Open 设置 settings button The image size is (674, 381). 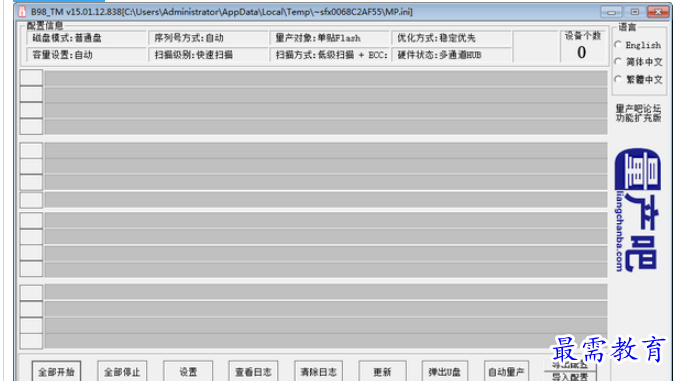(188, 372)
